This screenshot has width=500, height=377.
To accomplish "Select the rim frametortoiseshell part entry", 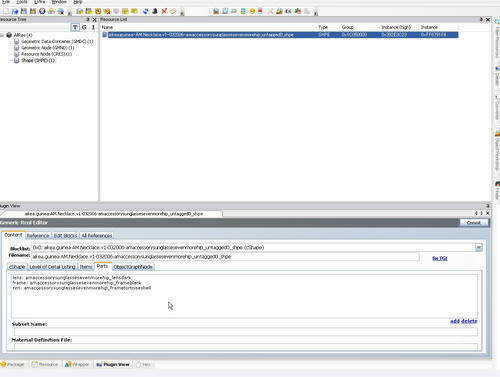I will [x=82, y=288].
